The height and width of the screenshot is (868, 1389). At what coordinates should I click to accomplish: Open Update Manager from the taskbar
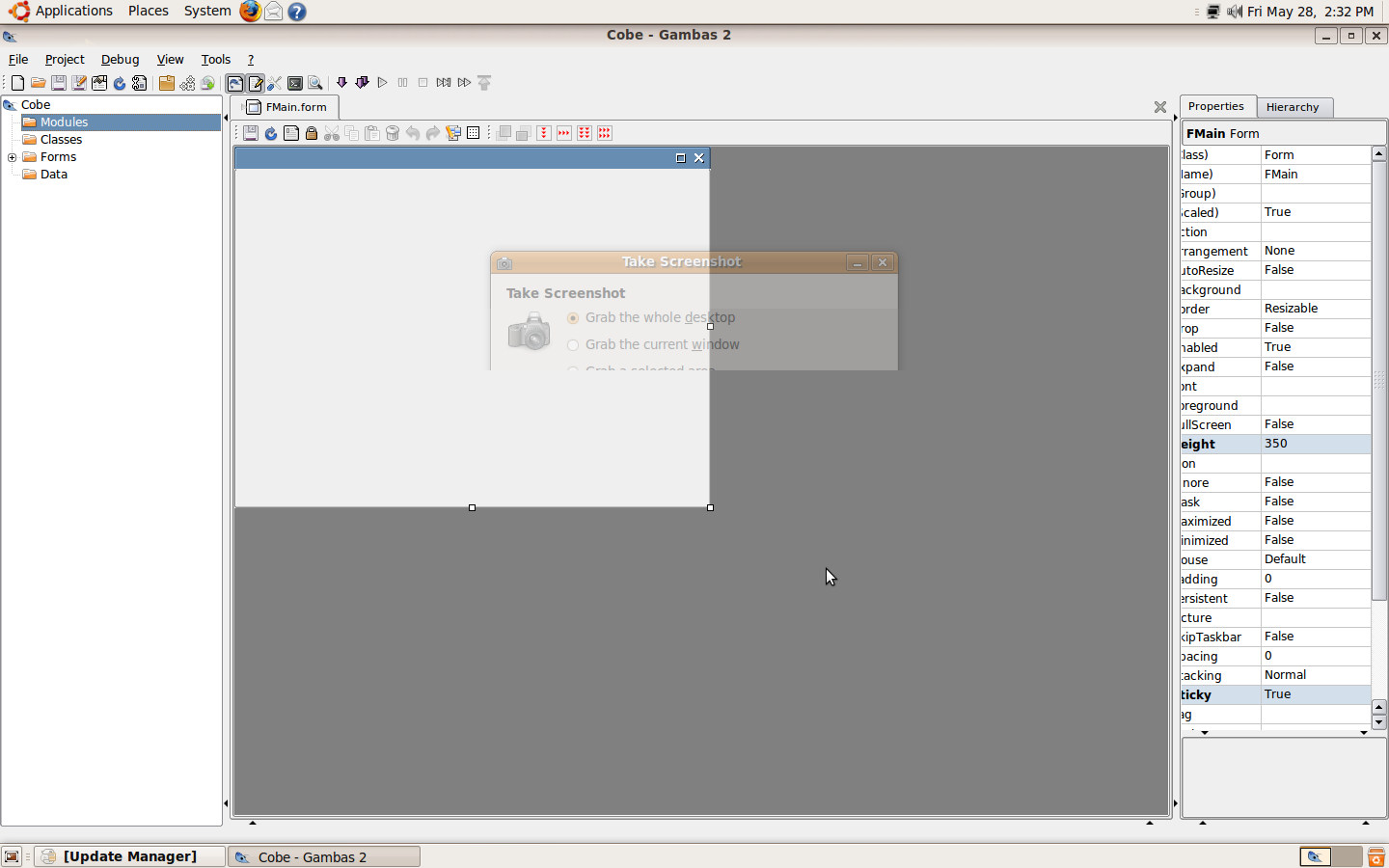[x=128, y=856]
